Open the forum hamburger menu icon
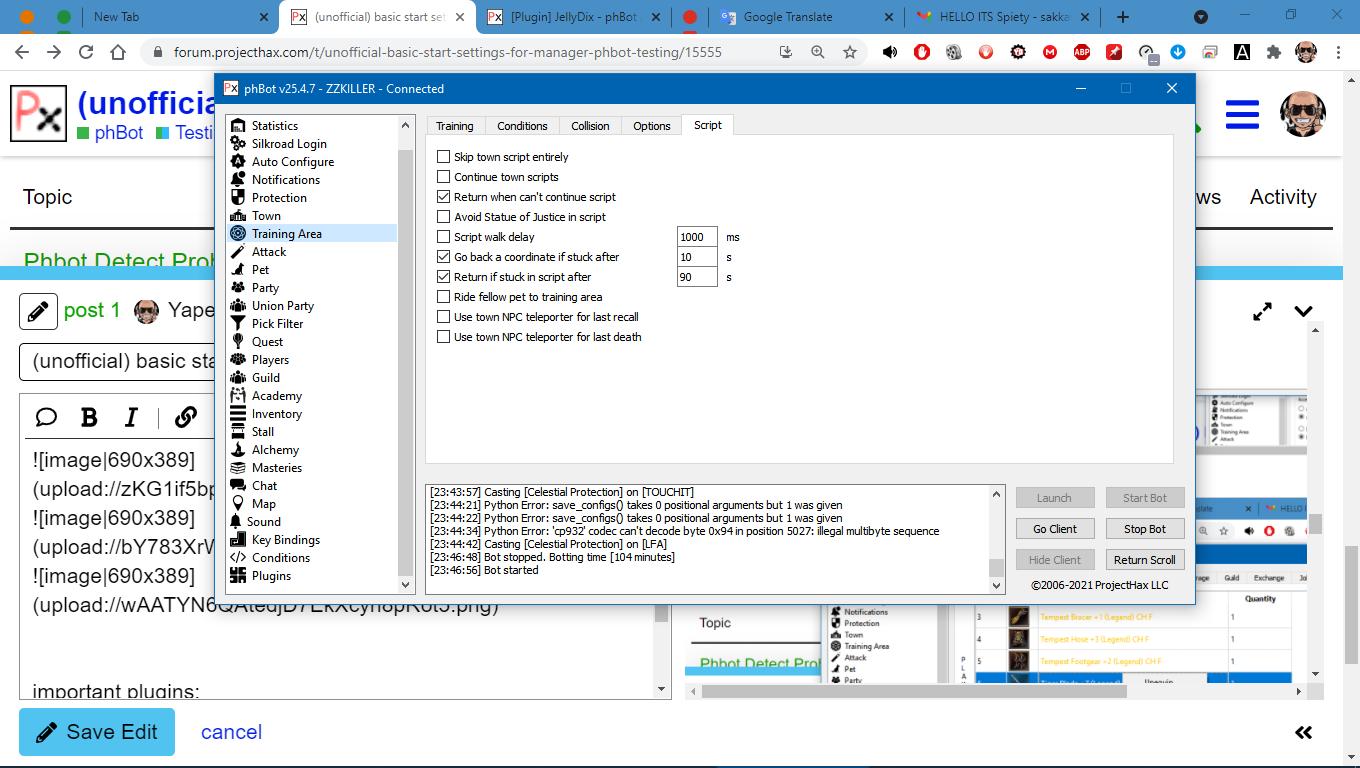The image size is (1360, 768). pos(1242,114)
